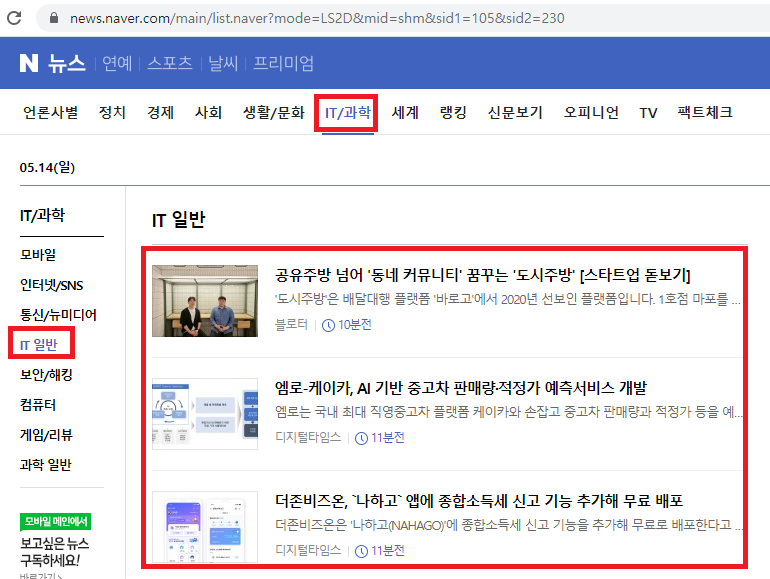Open 인터넷/SNS category in sidebar
Viewport: 770px width, 579px height.
(52, 285)
